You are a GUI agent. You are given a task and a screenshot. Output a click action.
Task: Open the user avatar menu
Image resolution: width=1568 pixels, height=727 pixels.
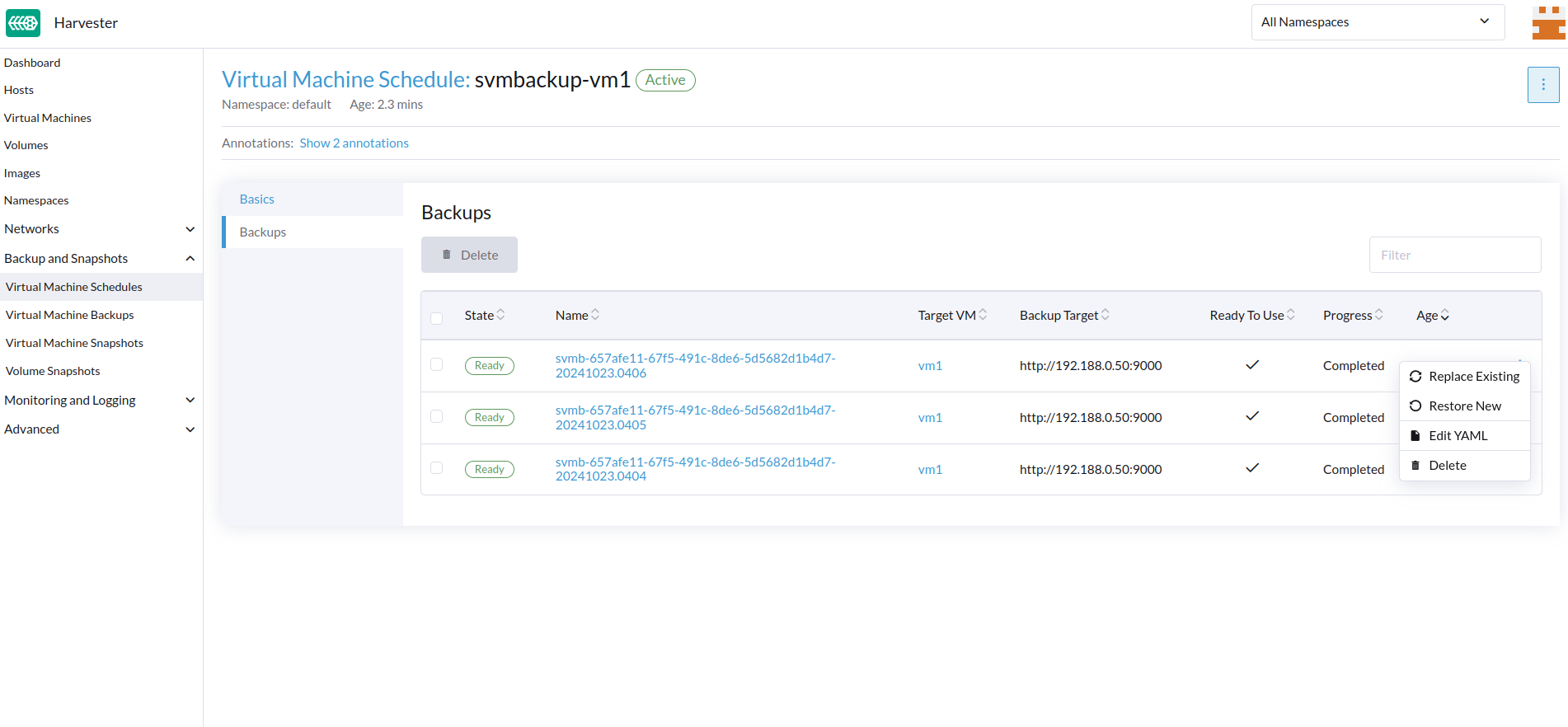(1547, 23)
